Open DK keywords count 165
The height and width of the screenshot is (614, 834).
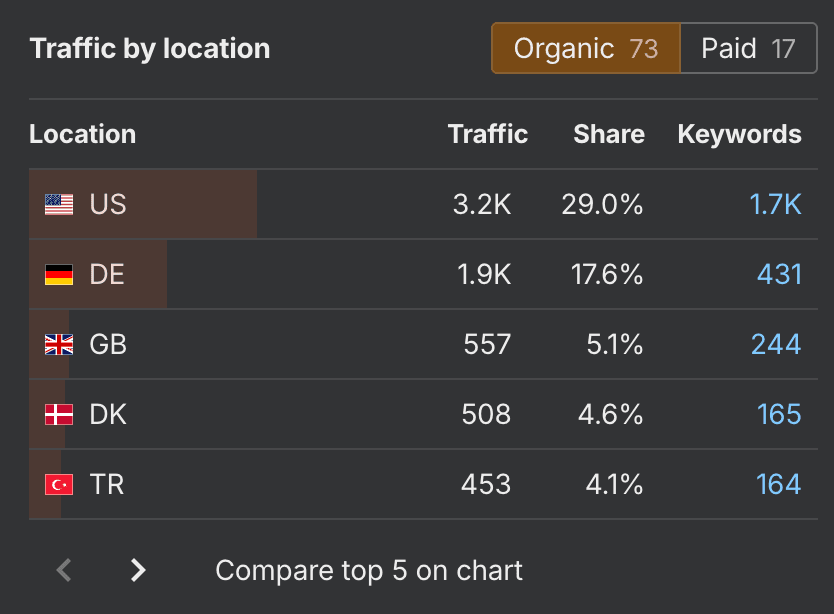(779, 414)
